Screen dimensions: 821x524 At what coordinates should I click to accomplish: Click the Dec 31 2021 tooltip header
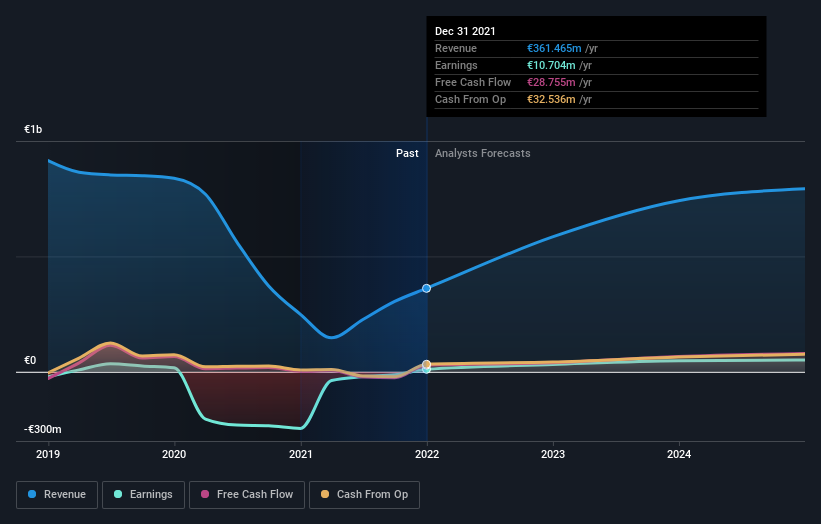465,31
